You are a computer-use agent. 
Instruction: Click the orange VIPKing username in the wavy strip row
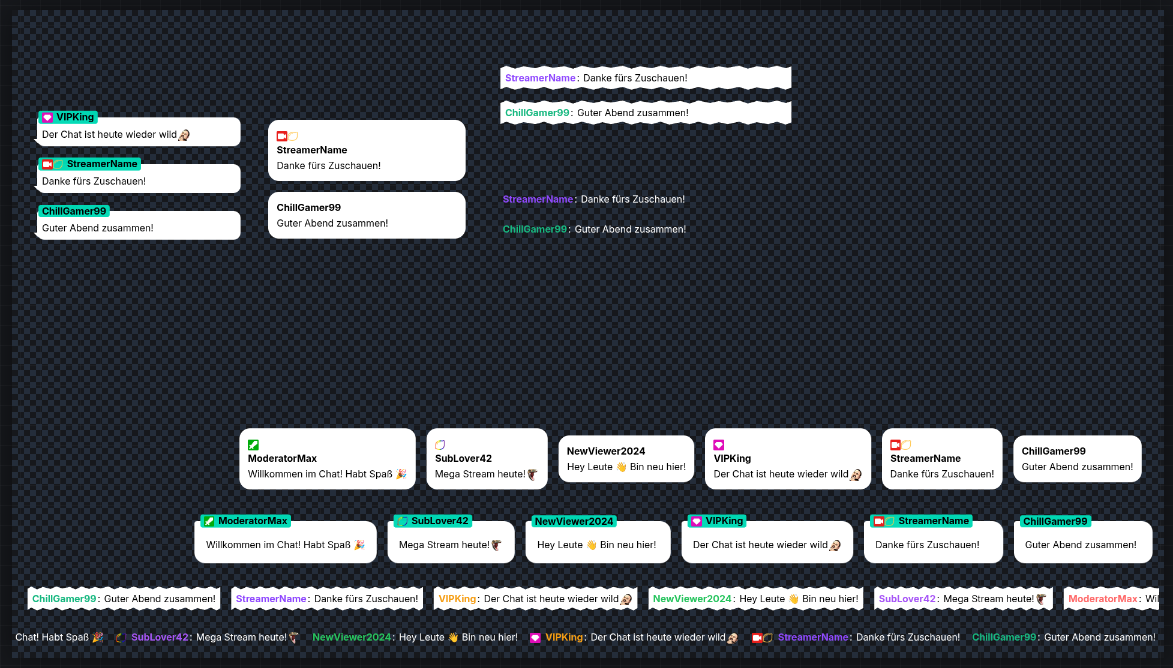456,597
